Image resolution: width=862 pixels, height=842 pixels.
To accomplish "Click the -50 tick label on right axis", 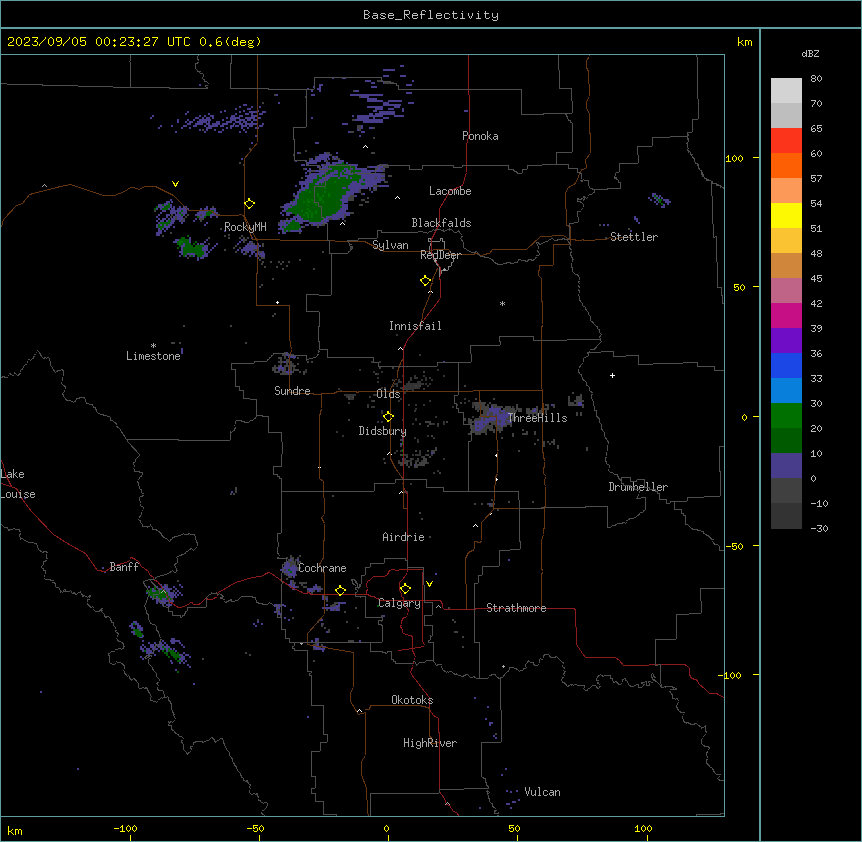I will [734, 546].
